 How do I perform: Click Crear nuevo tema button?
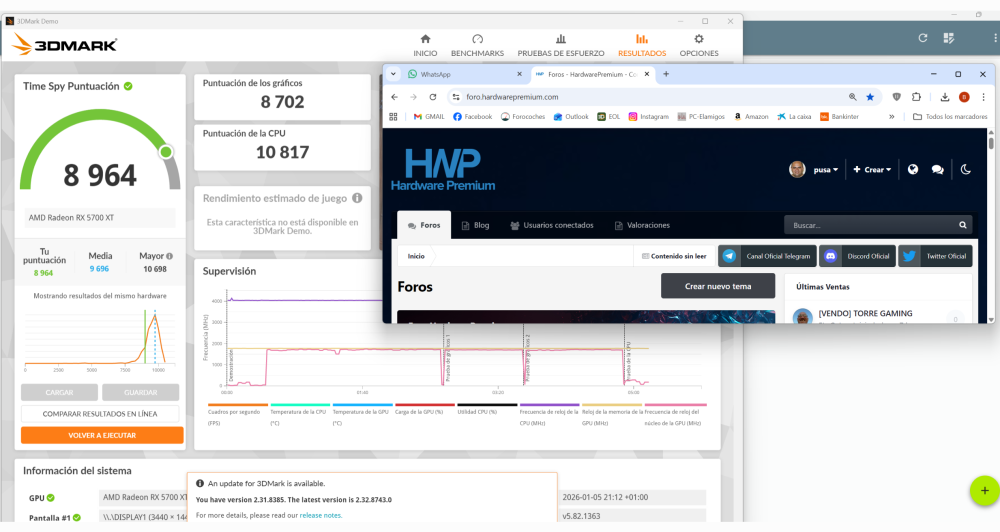[x=717, y=286]
